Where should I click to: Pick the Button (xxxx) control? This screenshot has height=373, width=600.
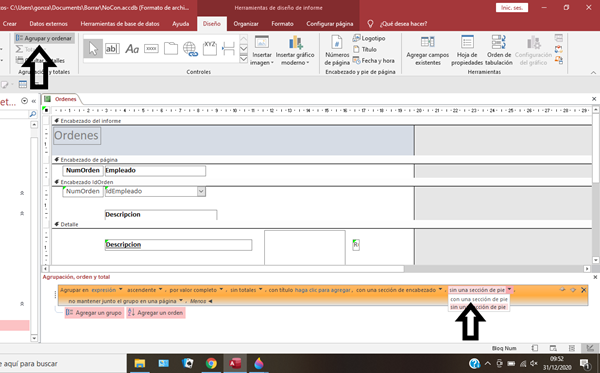[152, 49]
